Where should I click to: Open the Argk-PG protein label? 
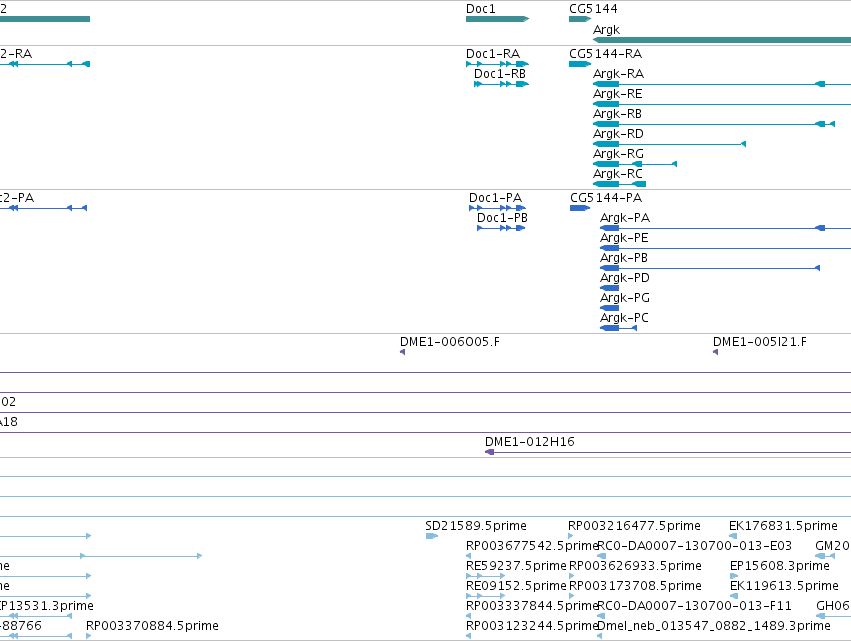[625, 299]
